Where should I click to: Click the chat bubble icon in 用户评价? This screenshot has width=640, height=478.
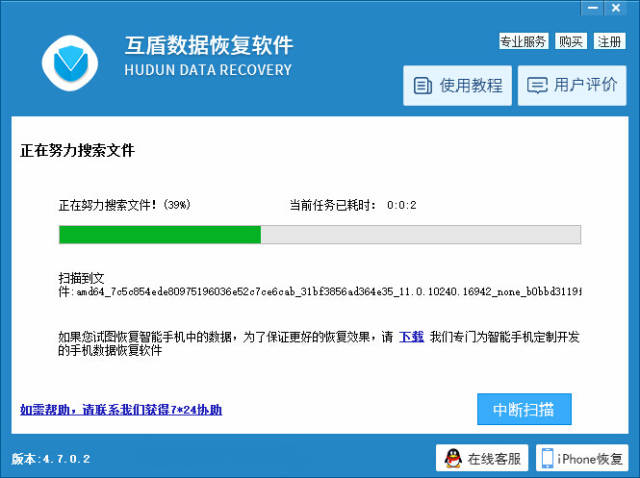537,86
